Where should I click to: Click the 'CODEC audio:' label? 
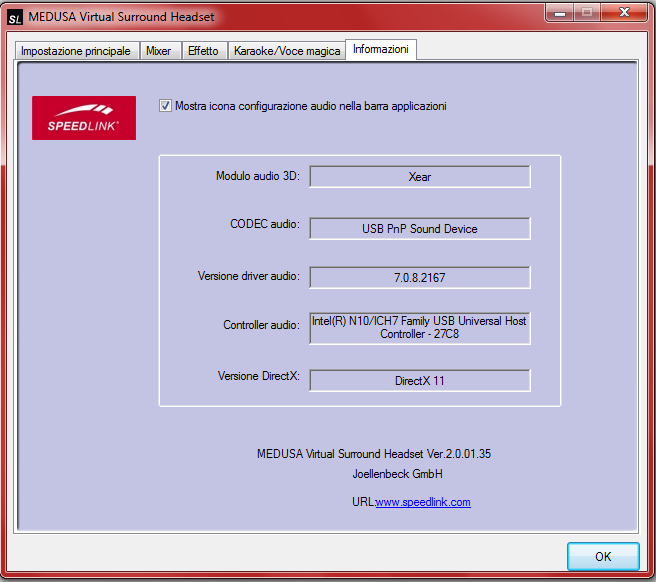pyautogui.click(x=265, y=224)
